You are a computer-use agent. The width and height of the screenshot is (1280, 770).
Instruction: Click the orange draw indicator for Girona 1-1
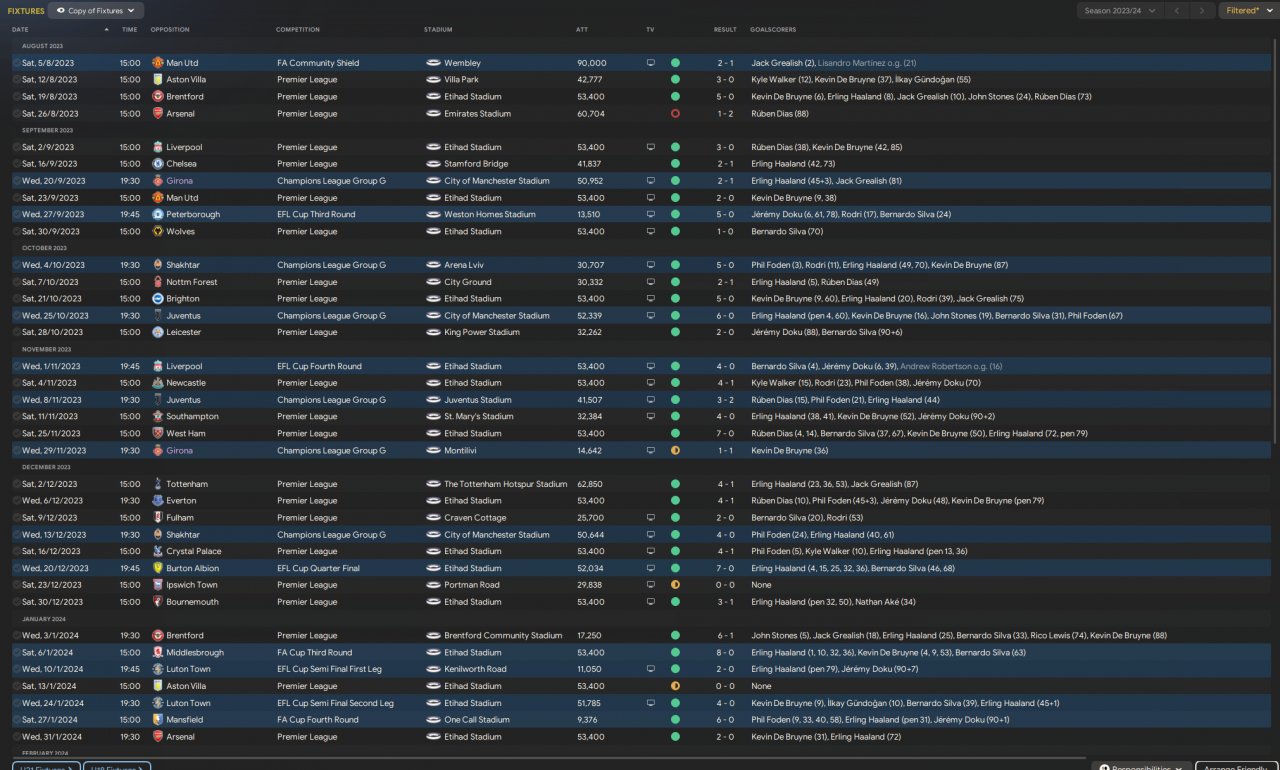click(675, 450)
